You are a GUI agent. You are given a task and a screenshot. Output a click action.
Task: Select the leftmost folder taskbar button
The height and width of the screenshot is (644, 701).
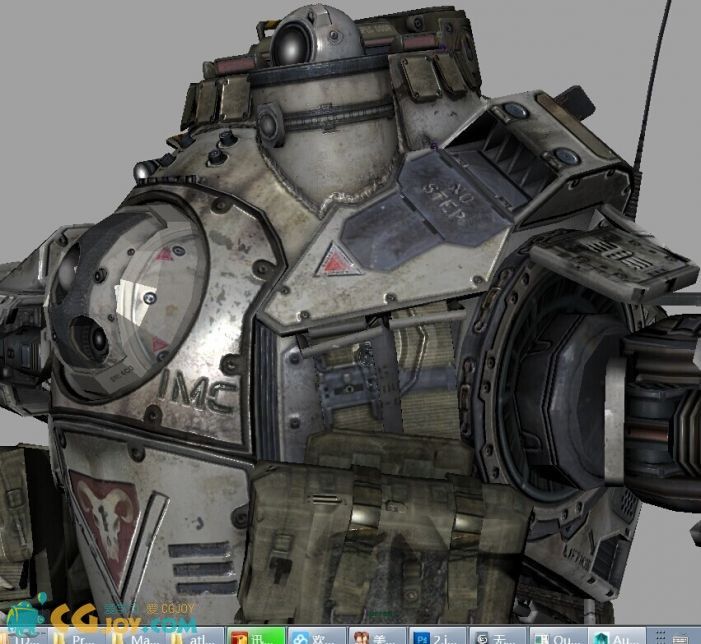pos(20,636)
